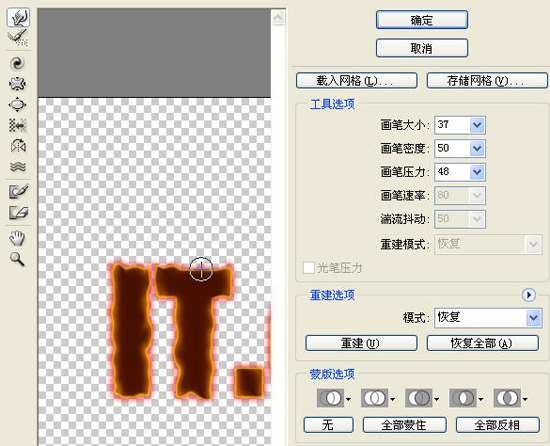Click the 无 mask button
The width and height of the screenshot is (550, 446).
328,425
